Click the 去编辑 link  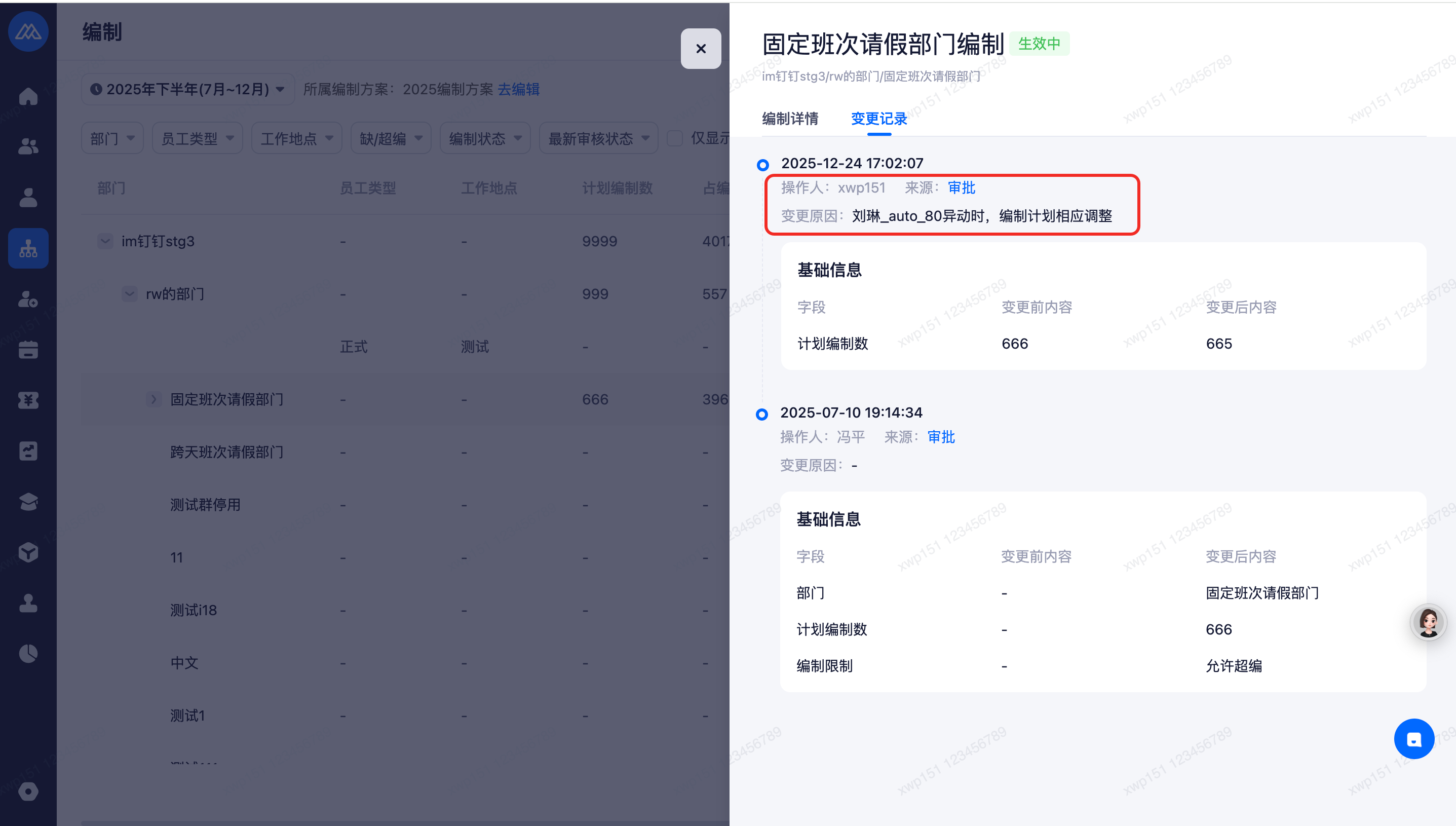coord(518,89)
